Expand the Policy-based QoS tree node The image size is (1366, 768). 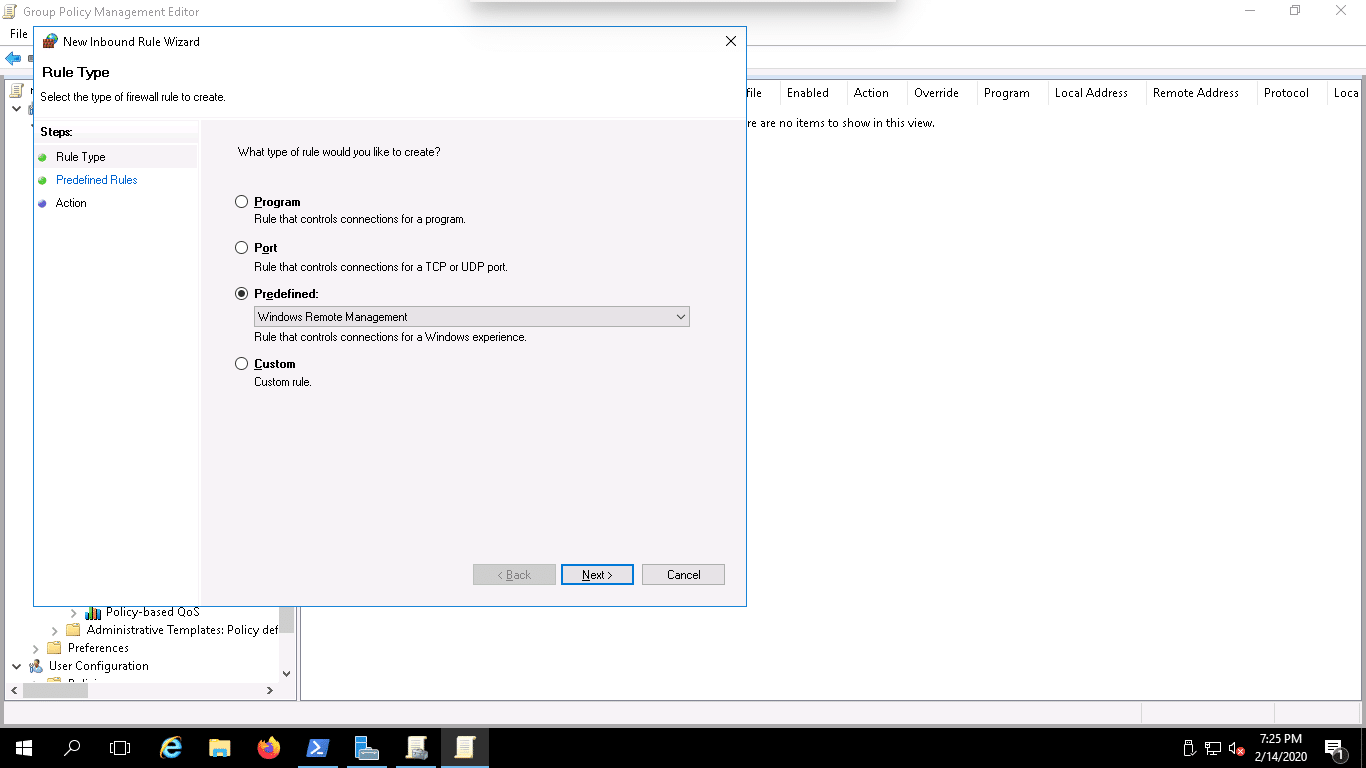[x=74, y=613]
